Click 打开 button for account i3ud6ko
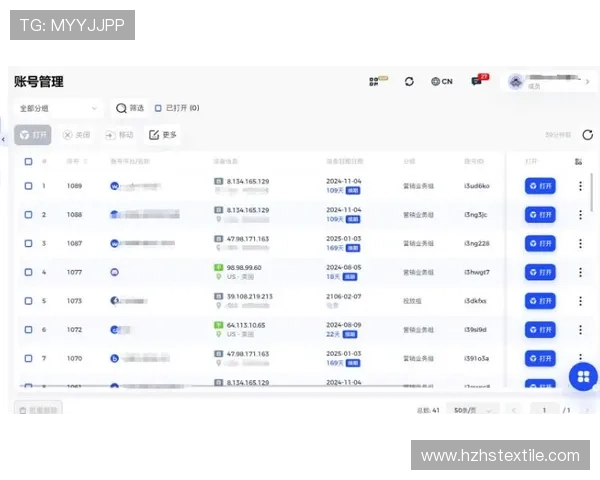Screen dimensions: 600x480 540,186
